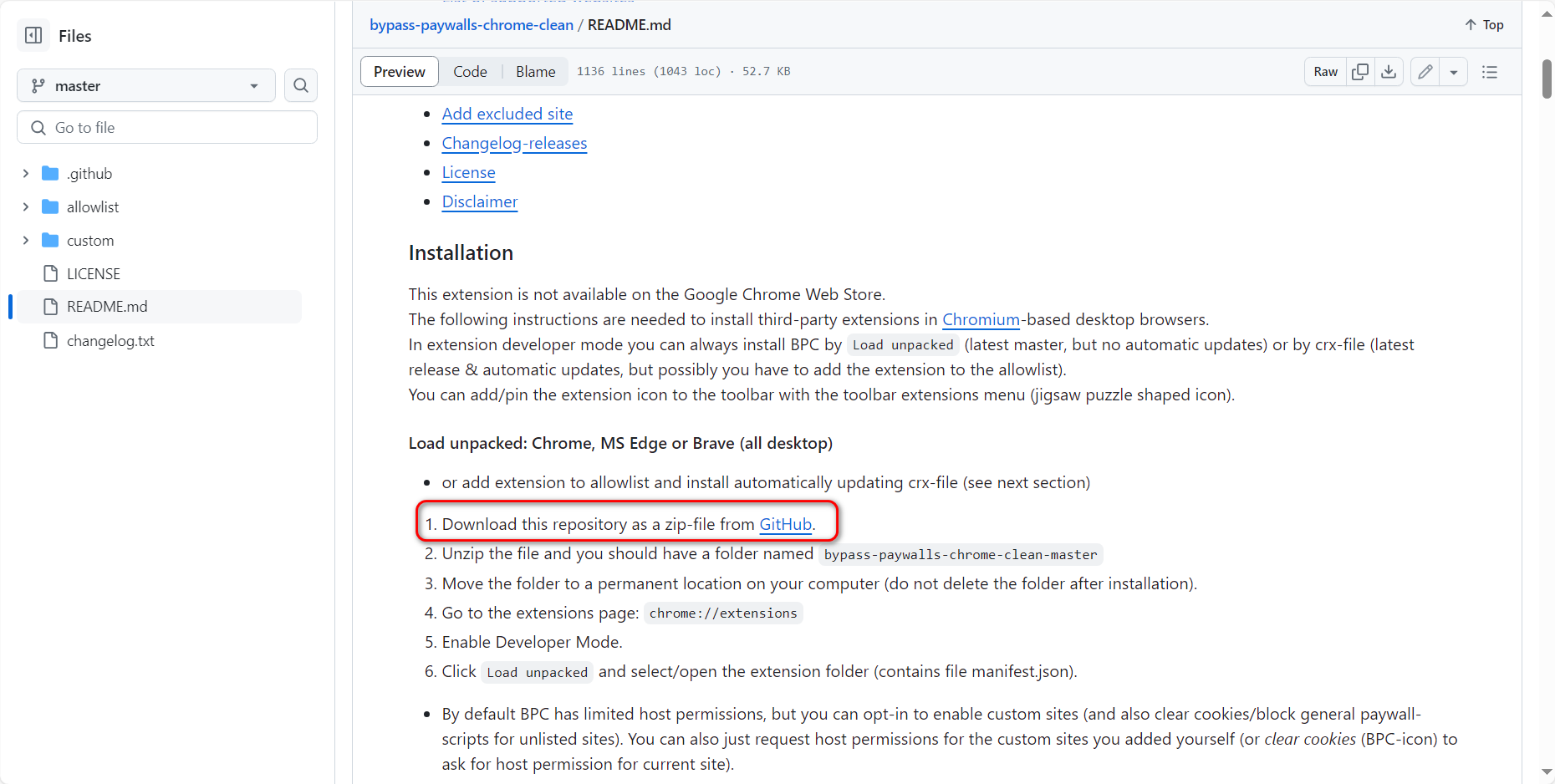
Task: Open the Chromium link
Action: pos(981,319)
